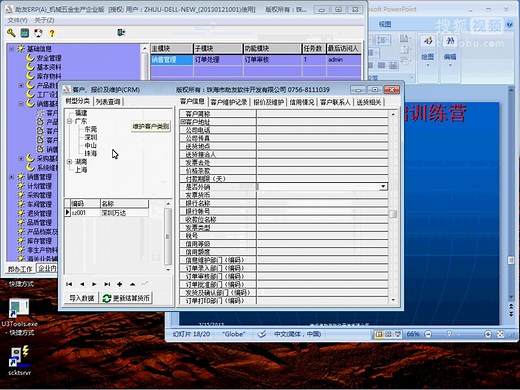Screen dimensions: 520x390
Task: Switch to slide sorter view in PowerPoint
Action: click(x=388, y=334)
